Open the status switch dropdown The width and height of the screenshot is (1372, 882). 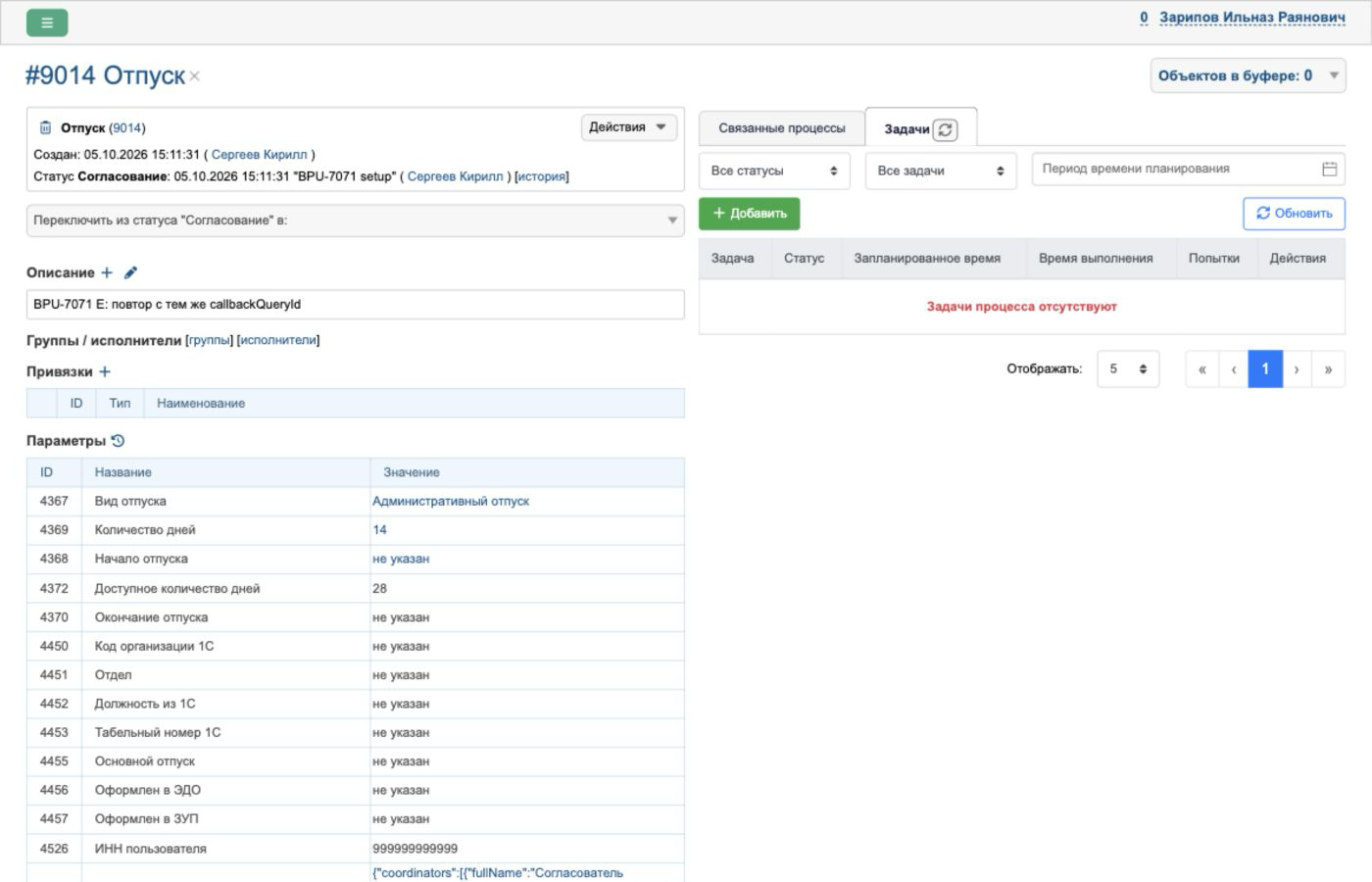click(355, 220)
